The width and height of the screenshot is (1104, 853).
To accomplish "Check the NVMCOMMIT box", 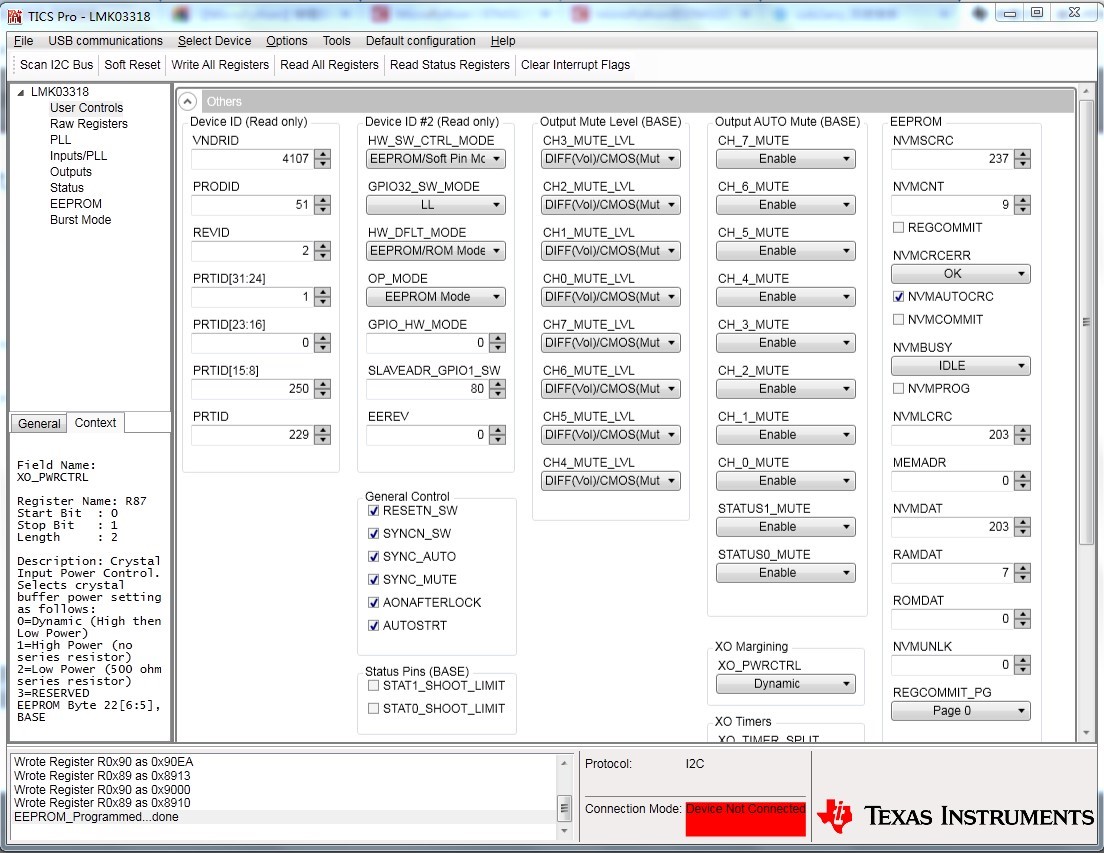I will pos(898,320).
